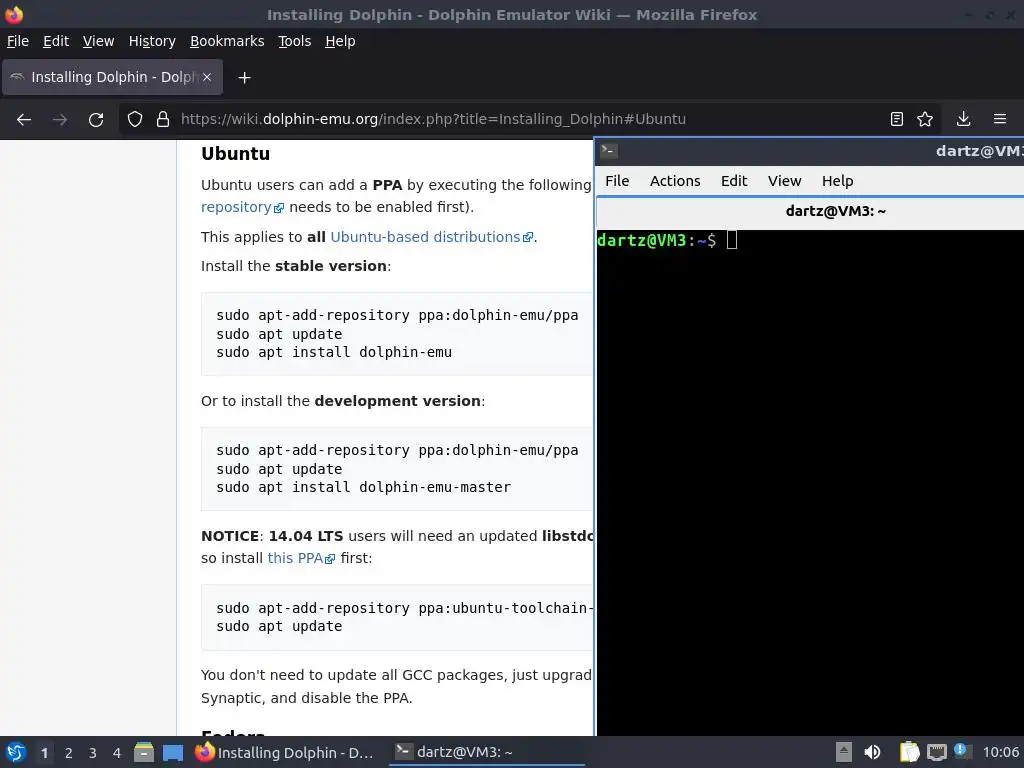Go back to the previous Firefox page
The height and width of the screenshot is (768, 1024).
(x=24, y=120)
